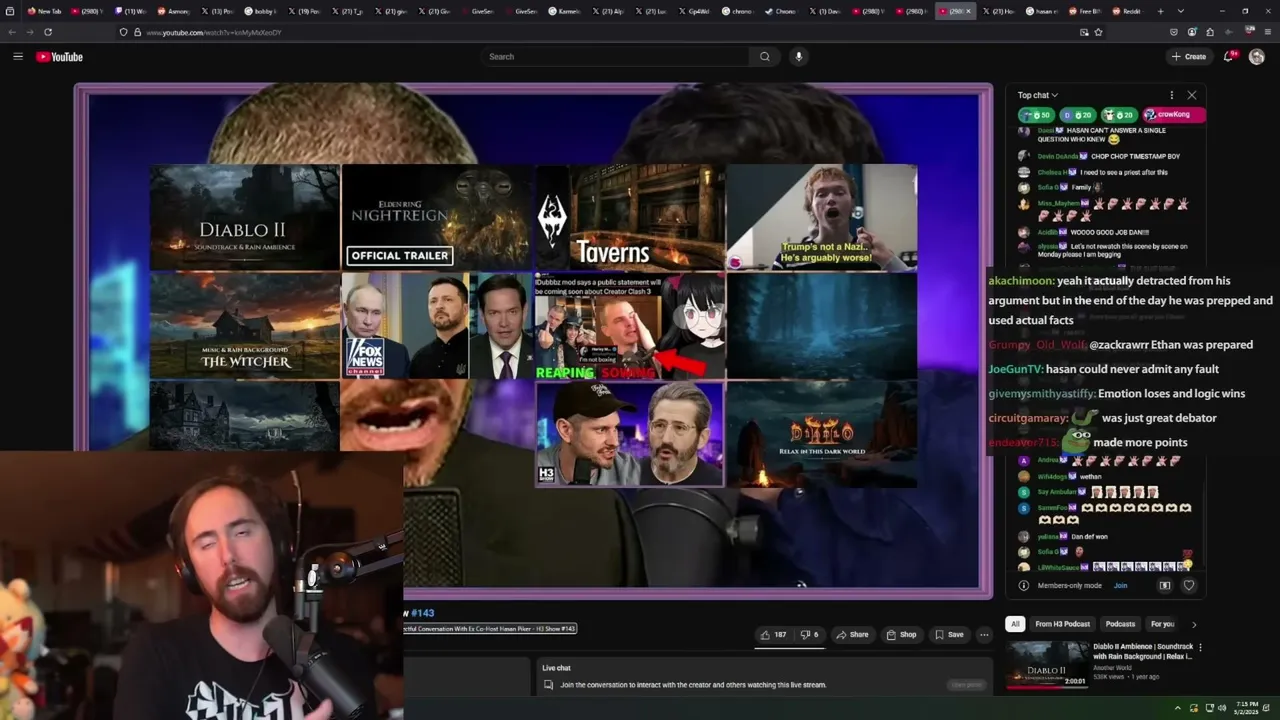This screenshot has width=1280, height=720.
Task: Open Diablo II Ambience recommended video thumbnail
Action: [x=1046, y=665]
